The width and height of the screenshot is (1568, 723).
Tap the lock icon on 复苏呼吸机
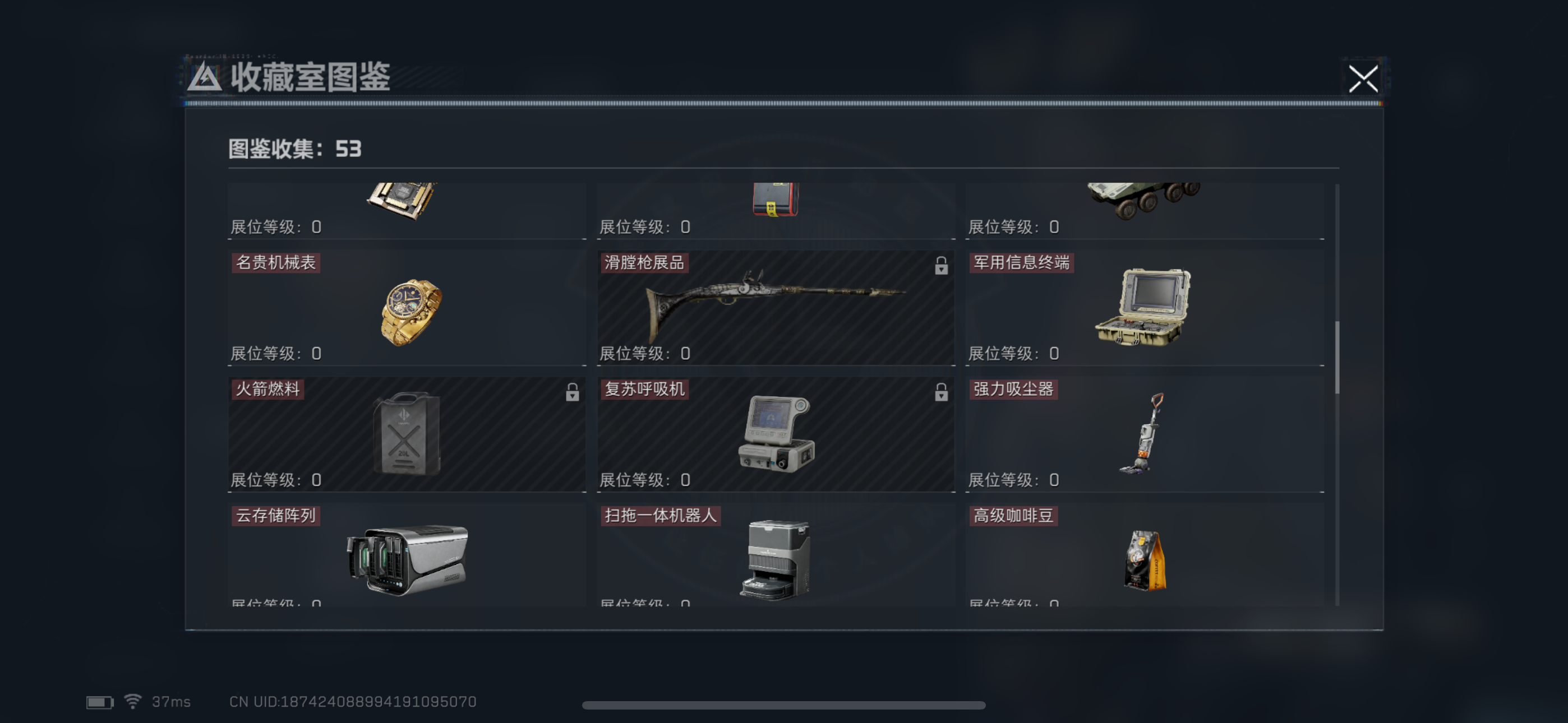pos(941,392)
